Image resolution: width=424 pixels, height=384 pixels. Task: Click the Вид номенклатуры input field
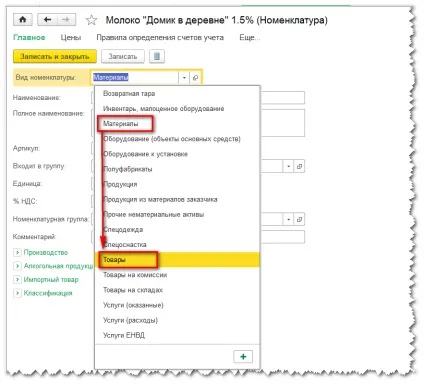tap(135, 78)
